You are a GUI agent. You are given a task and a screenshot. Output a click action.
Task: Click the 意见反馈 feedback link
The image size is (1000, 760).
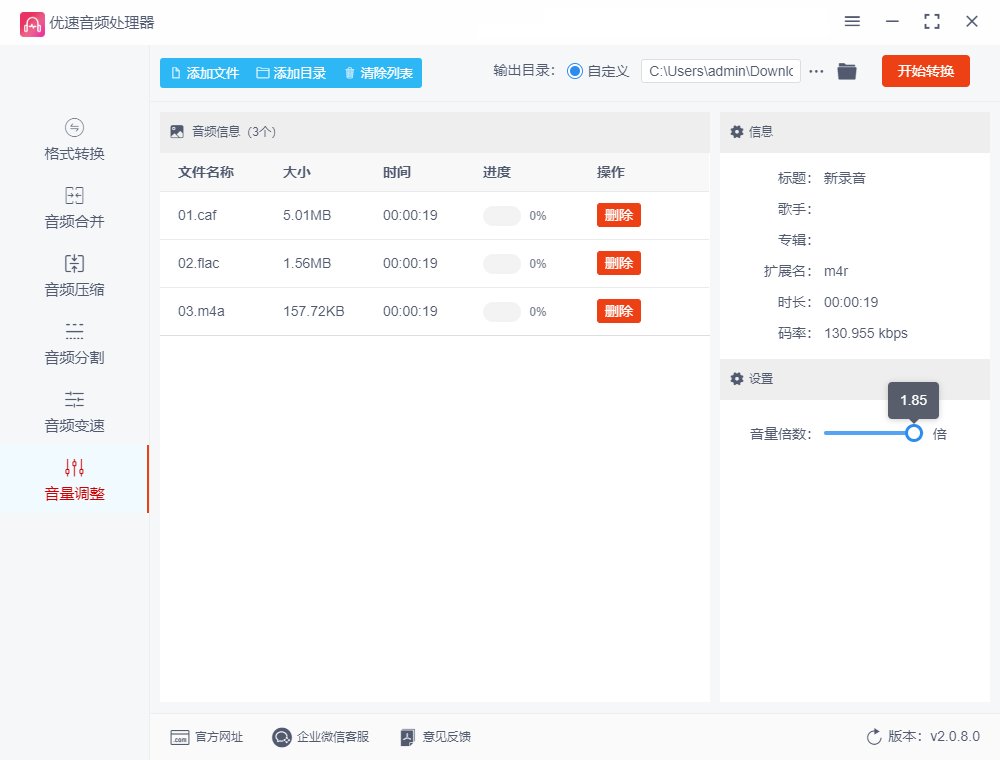tap(435, 737)
